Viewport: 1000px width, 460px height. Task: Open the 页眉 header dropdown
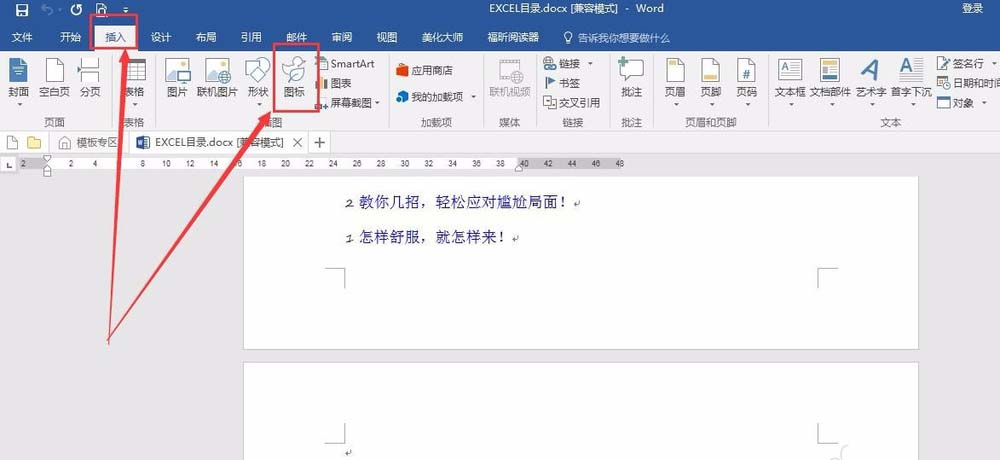[675, 82]
